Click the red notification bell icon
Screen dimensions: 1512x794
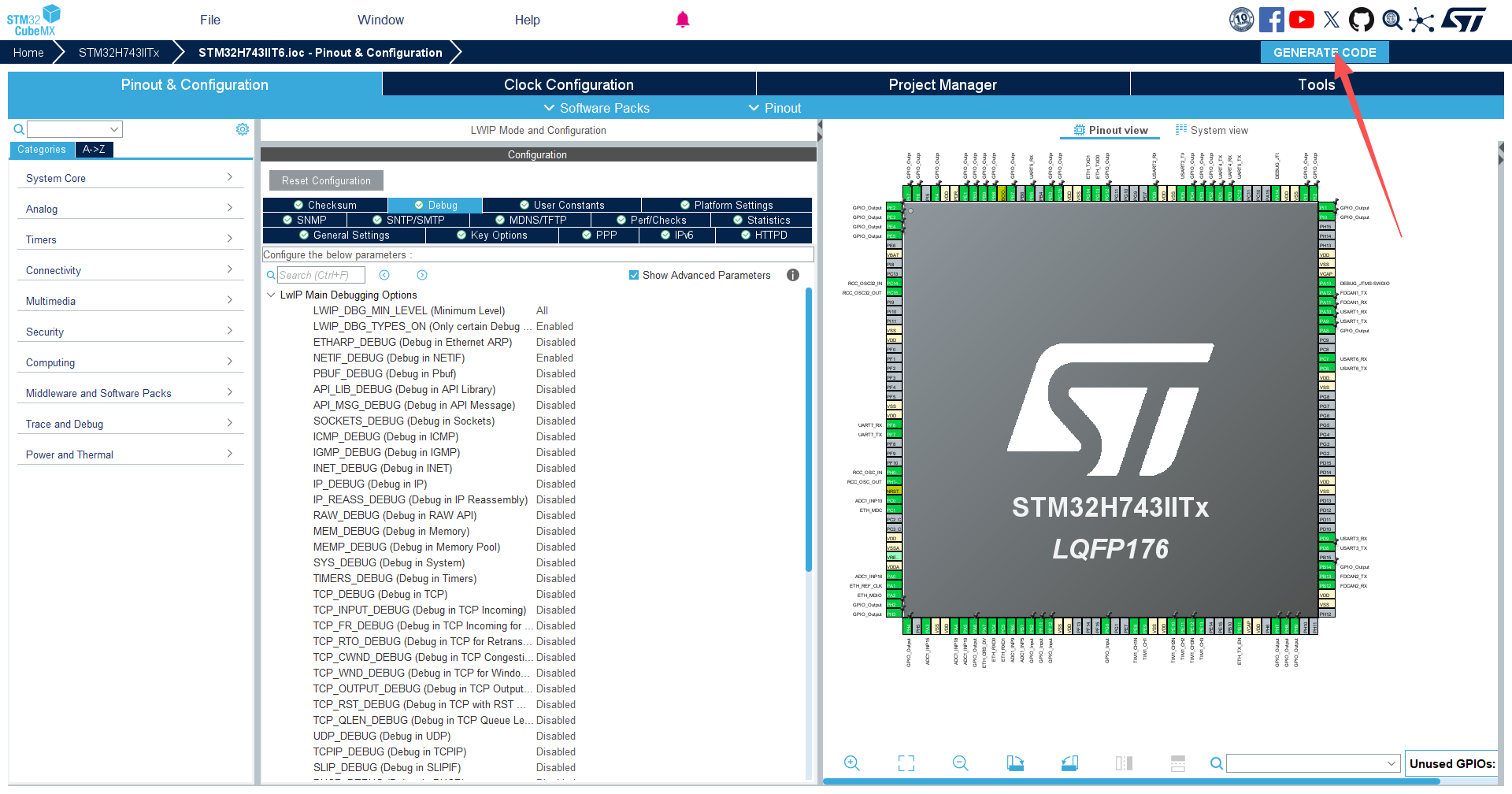pyautogui.click(x=683, y=20)
